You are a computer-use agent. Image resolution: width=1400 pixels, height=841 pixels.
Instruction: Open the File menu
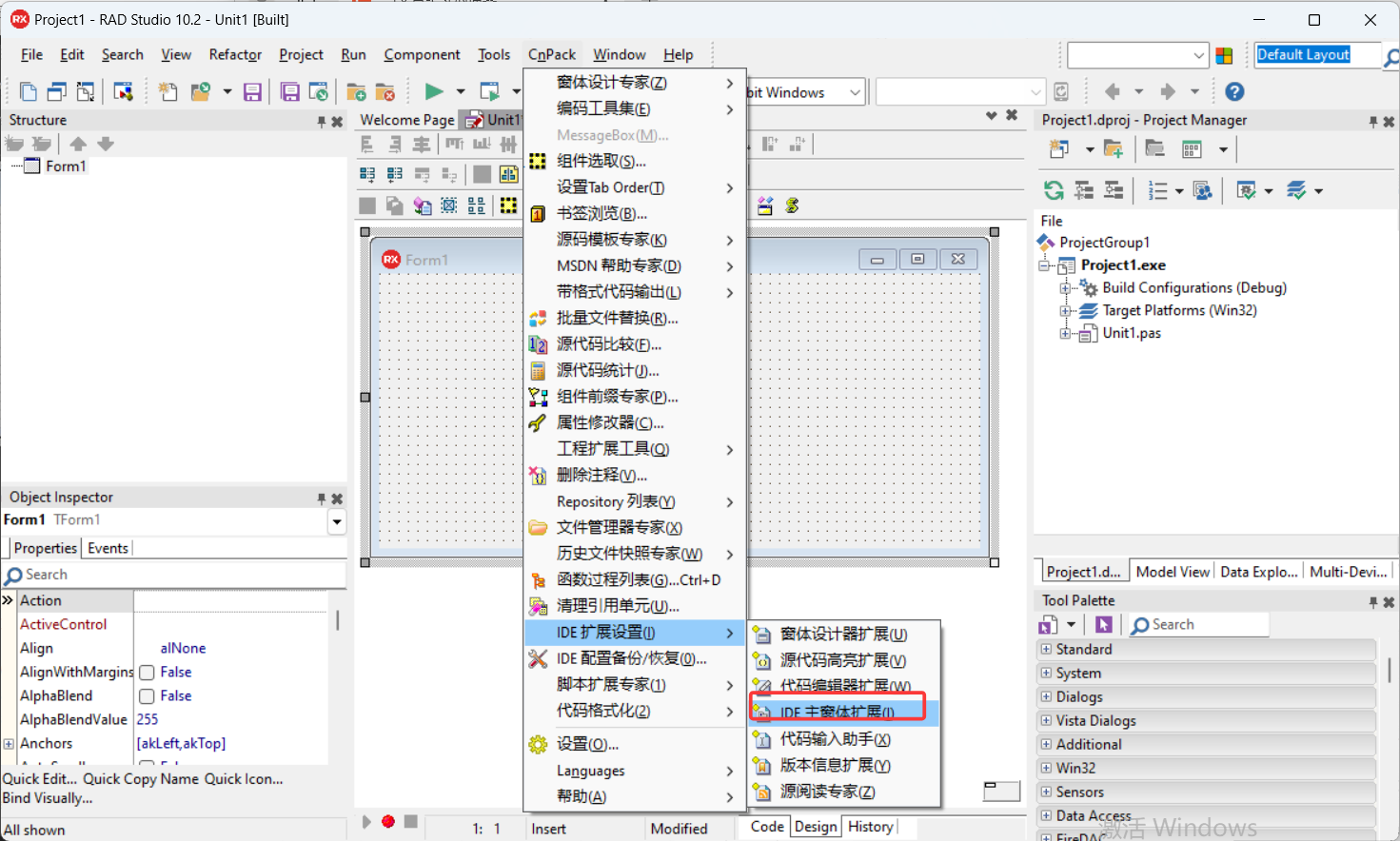tap(32, 55)
